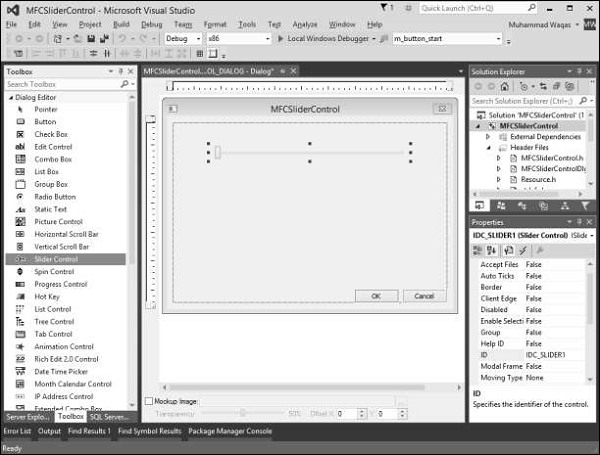Click slider thumb in dialog designer

click(218, 153)
